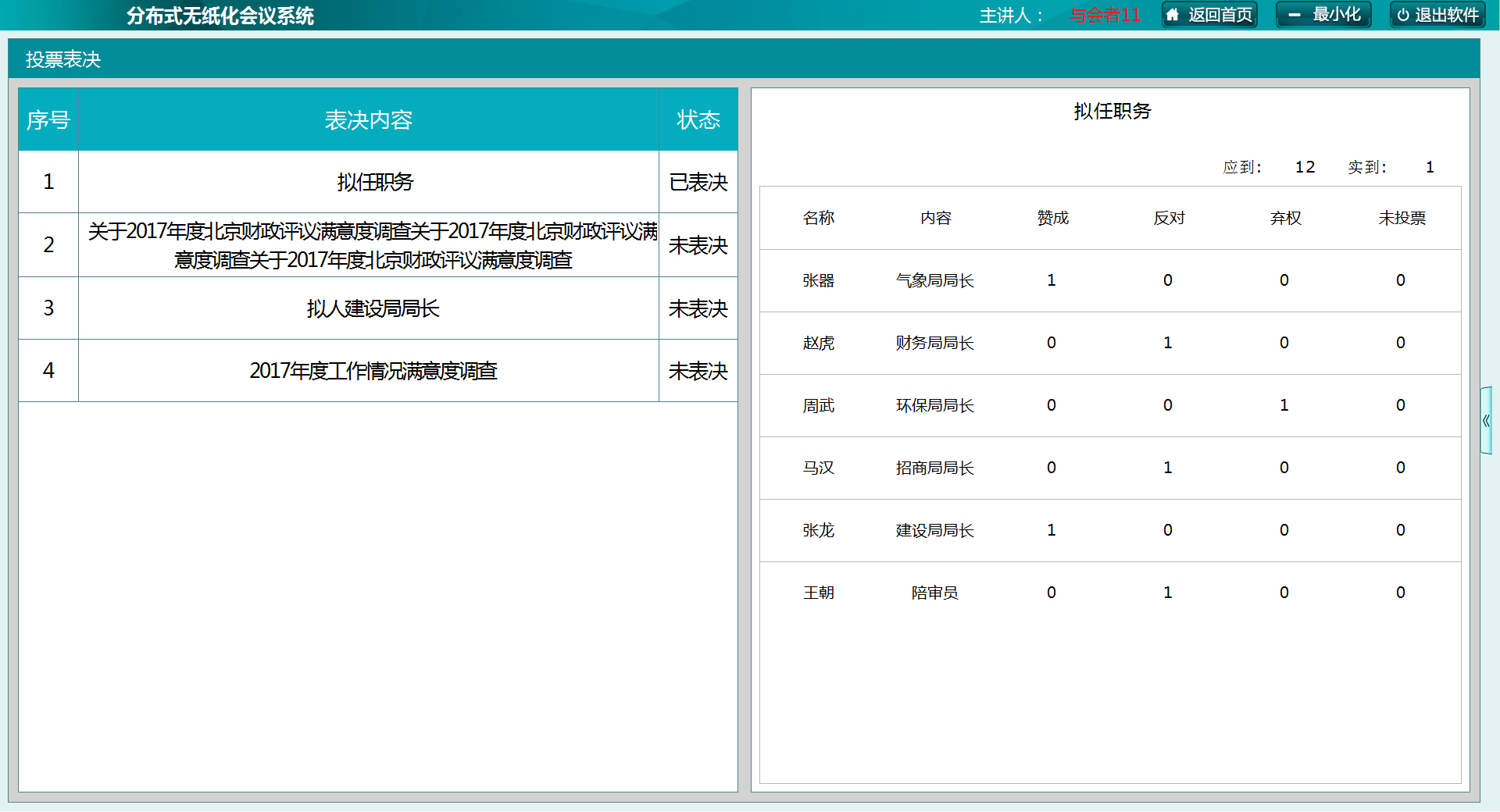Click the home icon for 返回首页
Viewport: 1500px width, 812px height.
click(x=1172, y=15)
